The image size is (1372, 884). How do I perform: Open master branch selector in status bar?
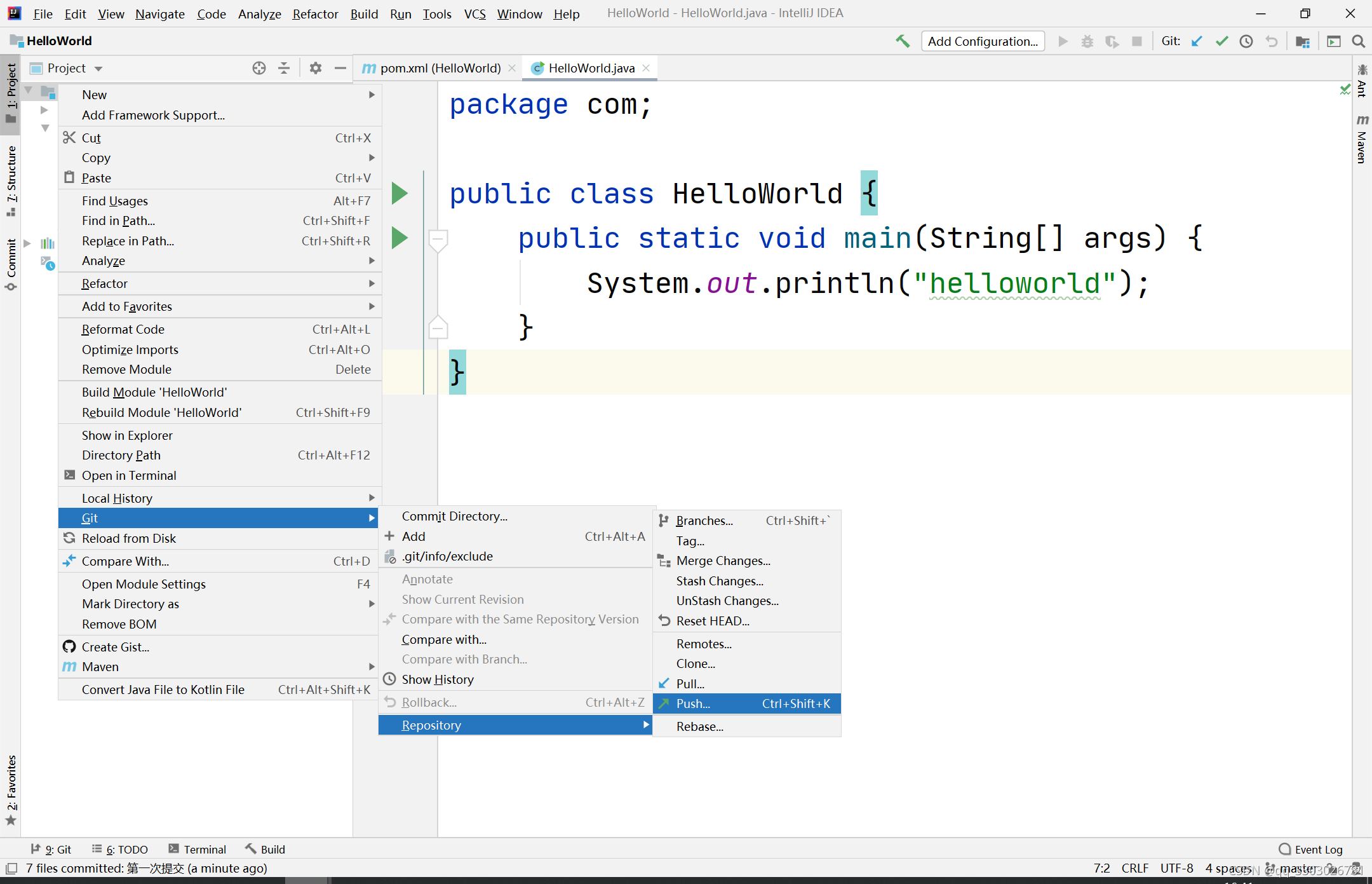pyautogui.click(x=1297, y=868)
